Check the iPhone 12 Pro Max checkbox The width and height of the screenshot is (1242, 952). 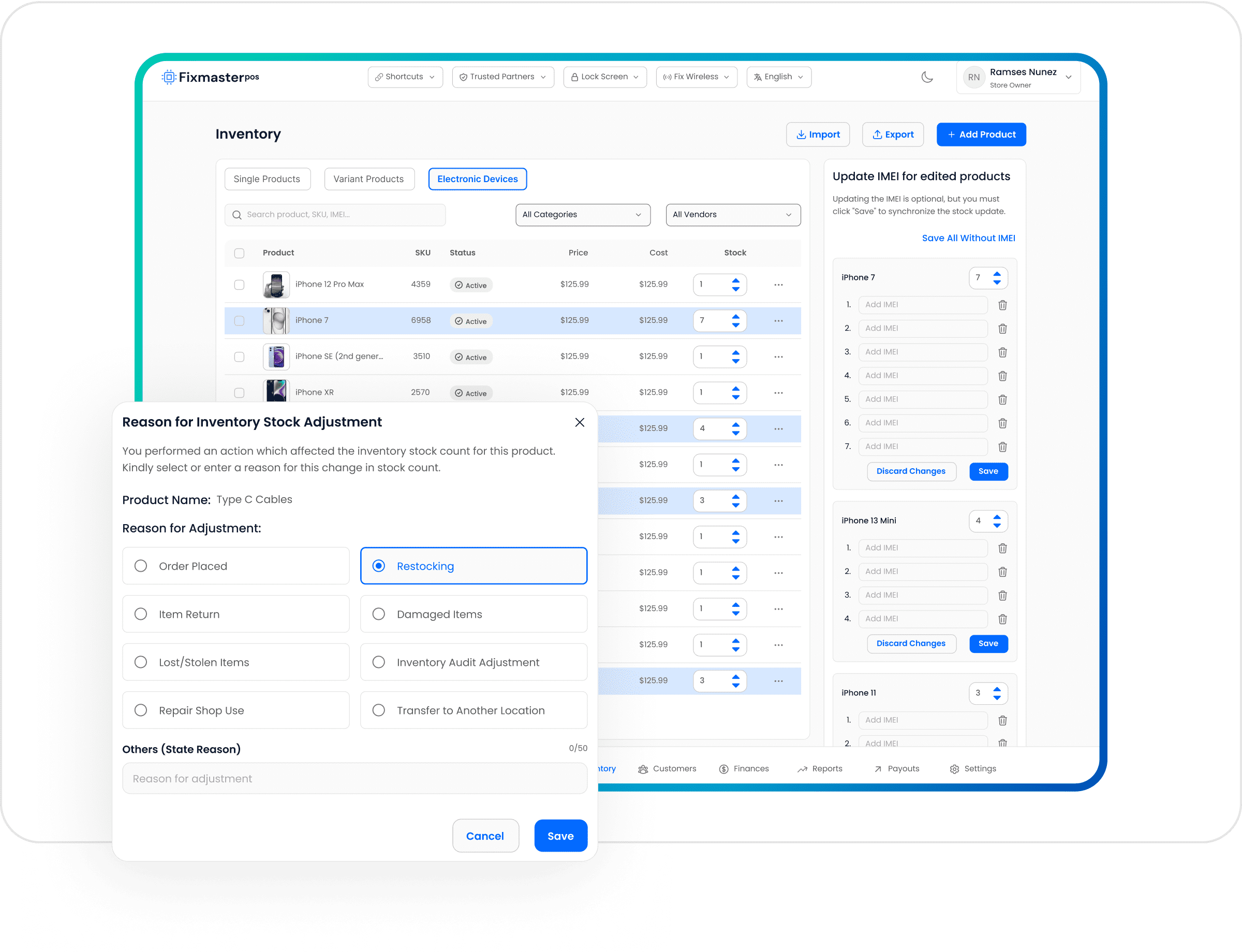tap(239, 285)
